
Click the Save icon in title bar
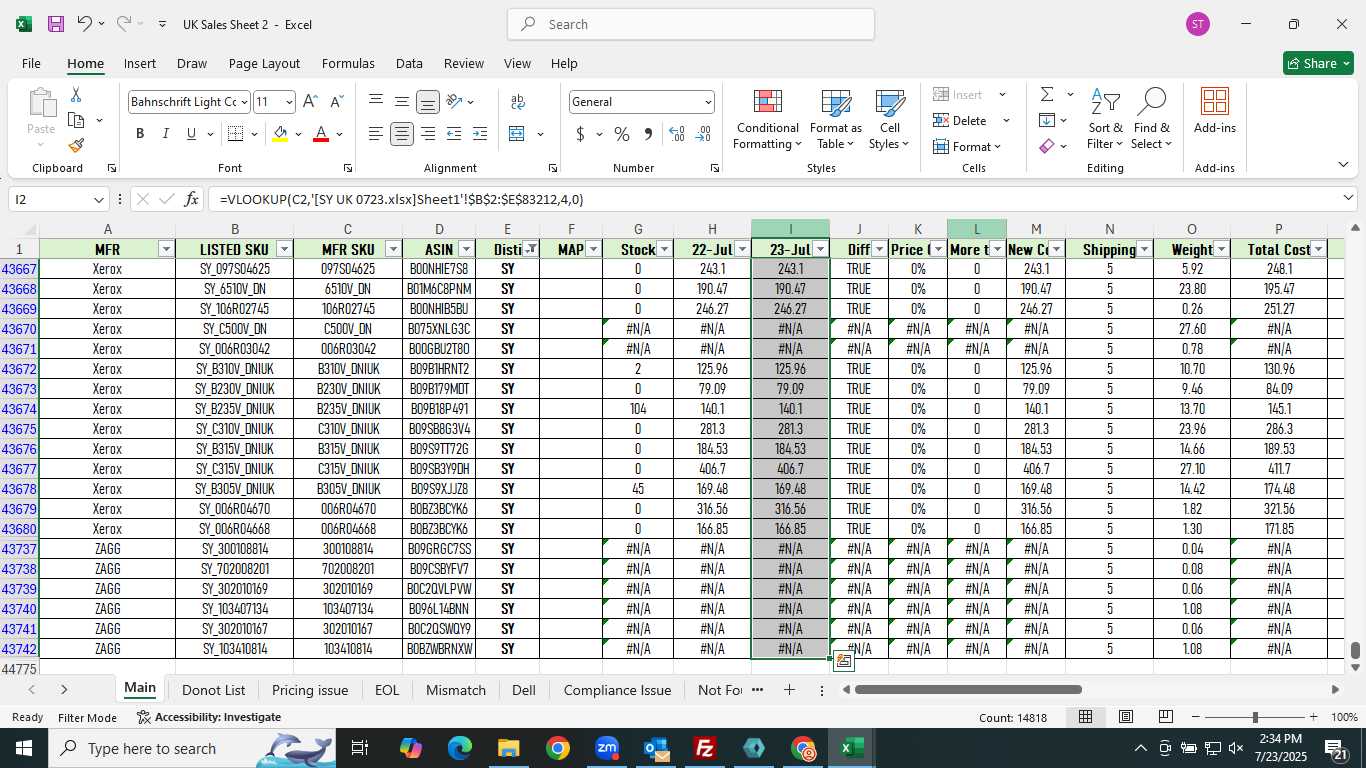coord(56,24)
